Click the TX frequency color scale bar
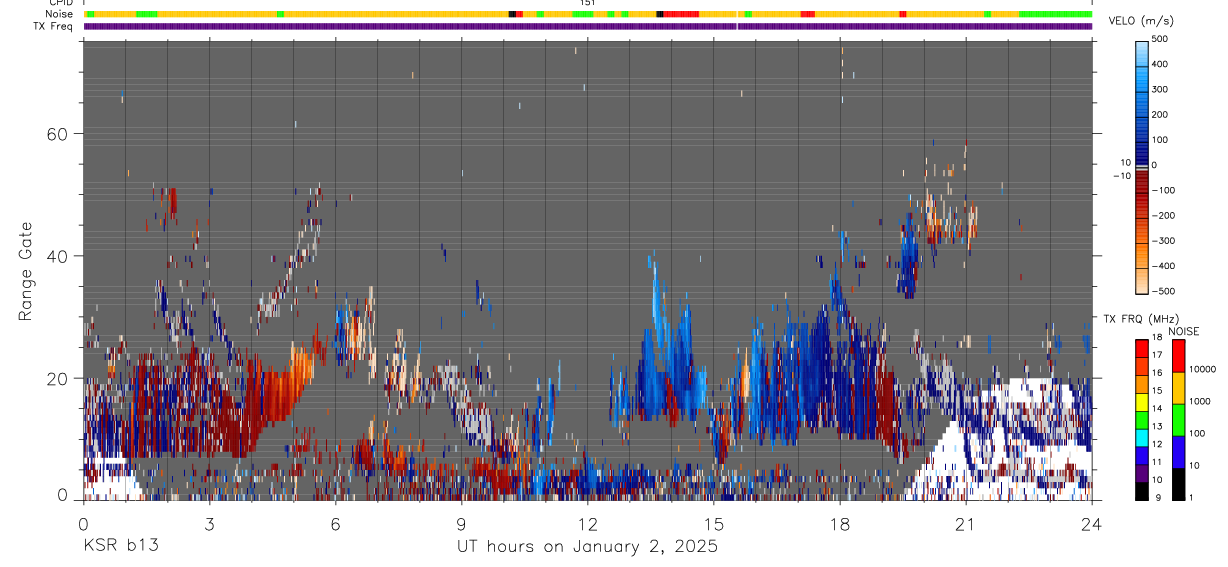The image size is (1228, 567). tap(1142, 419)
